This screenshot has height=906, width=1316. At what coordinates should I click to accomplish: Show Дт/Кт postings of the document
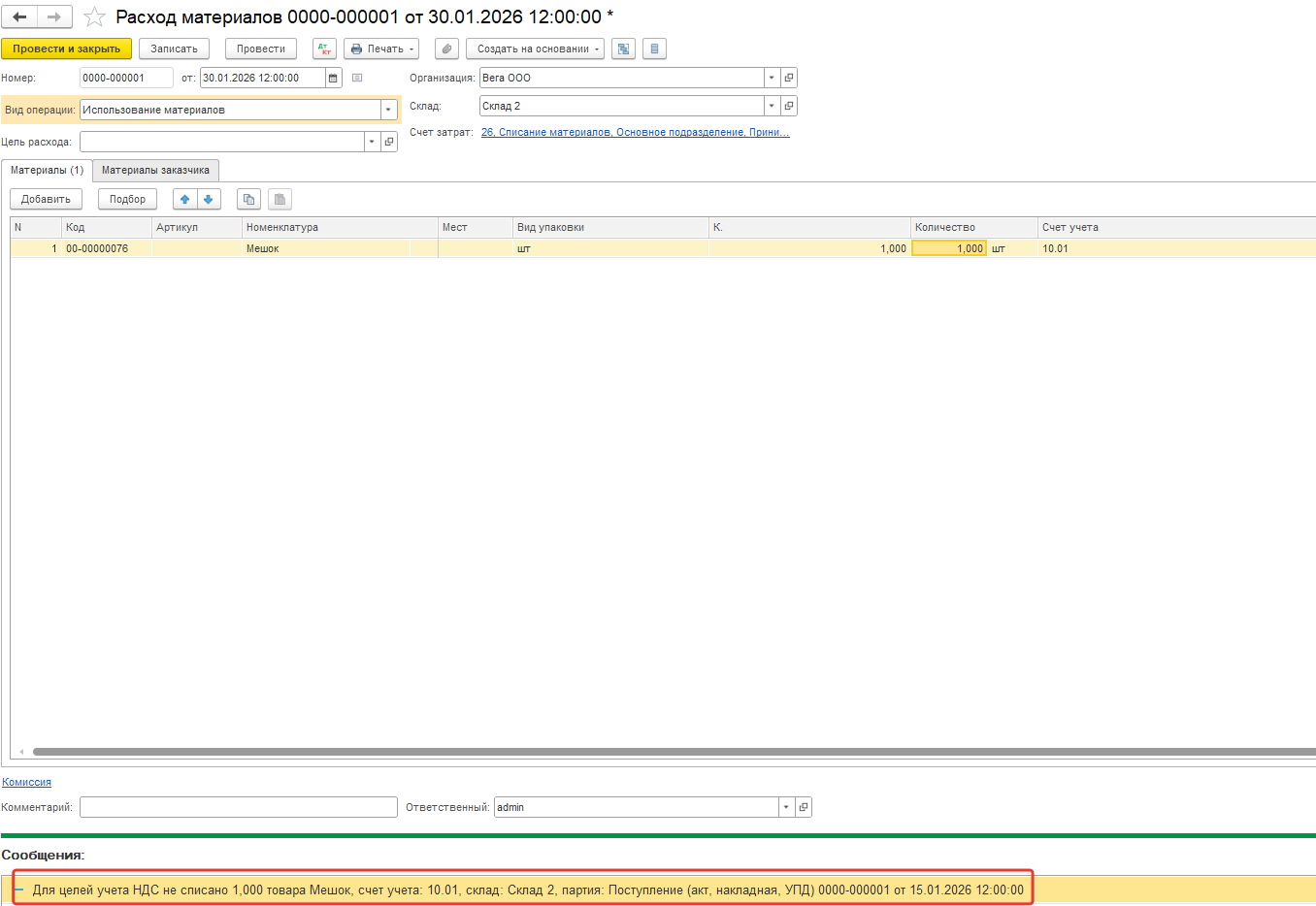click(324, 49)
